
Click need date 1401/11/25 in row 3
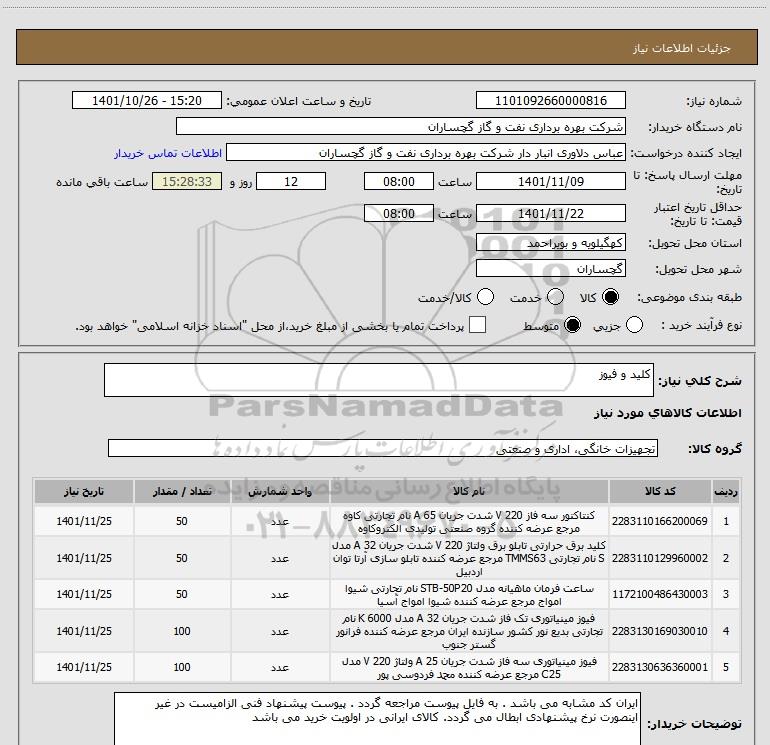coord(84,594)
